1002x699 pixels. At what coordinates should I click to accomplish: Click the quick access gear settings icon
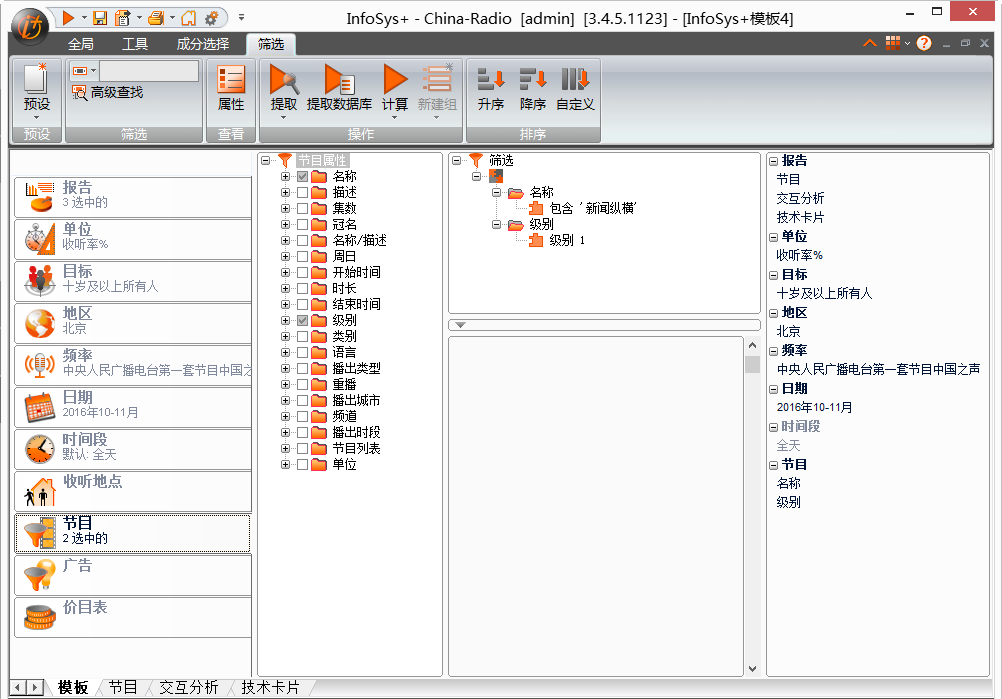(212, 18)
